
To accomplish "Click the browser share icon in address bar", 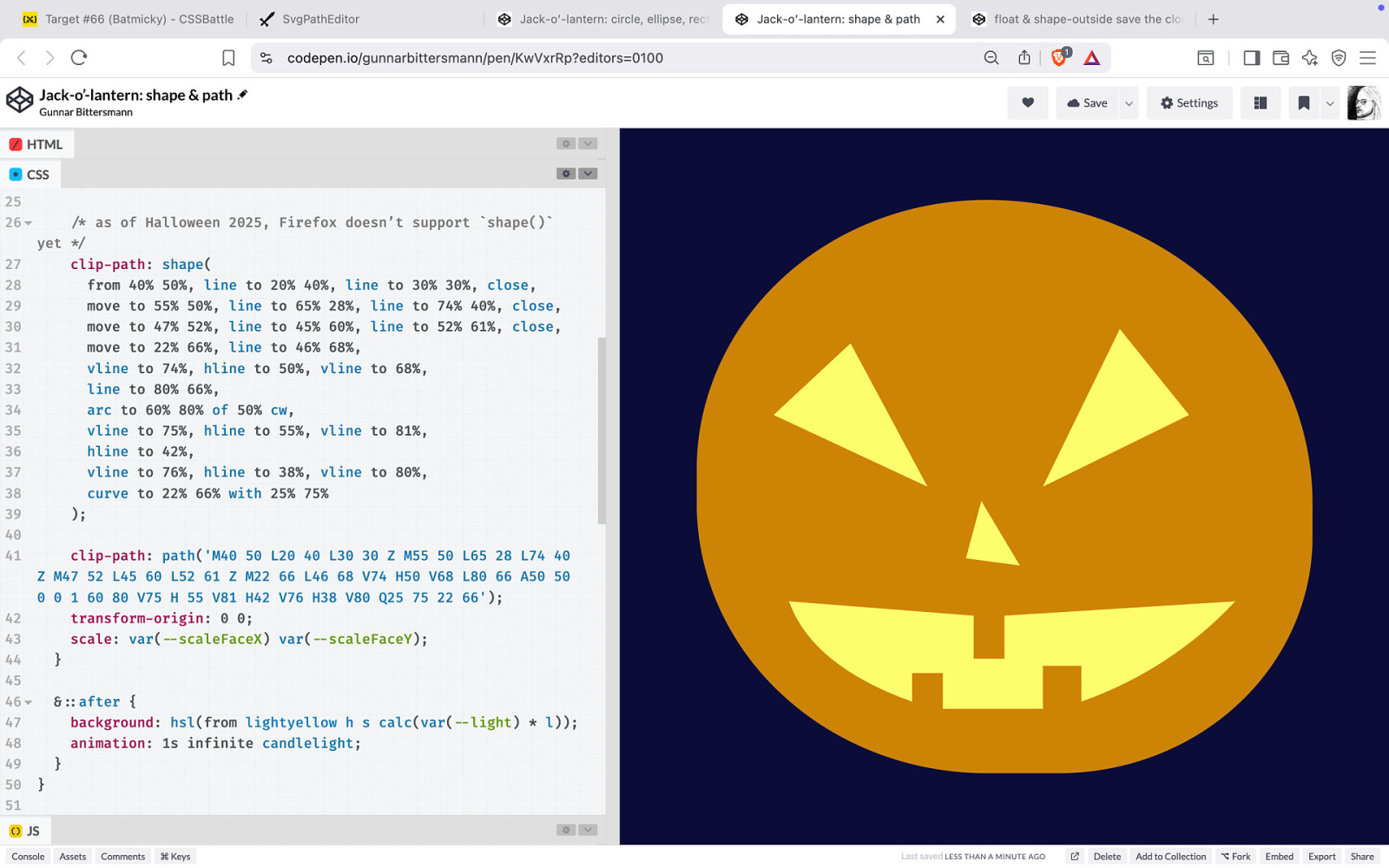I will 1024,58.
